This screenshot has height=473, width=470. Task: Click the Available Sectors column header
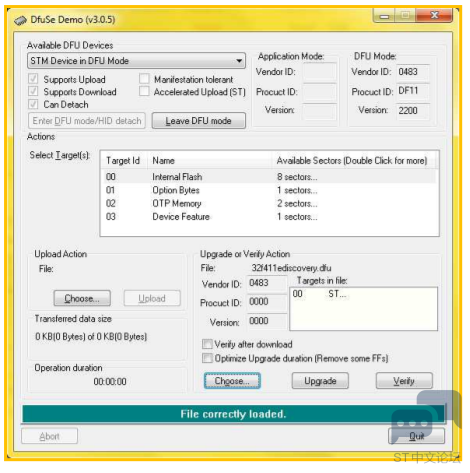[x=354, y=161]
